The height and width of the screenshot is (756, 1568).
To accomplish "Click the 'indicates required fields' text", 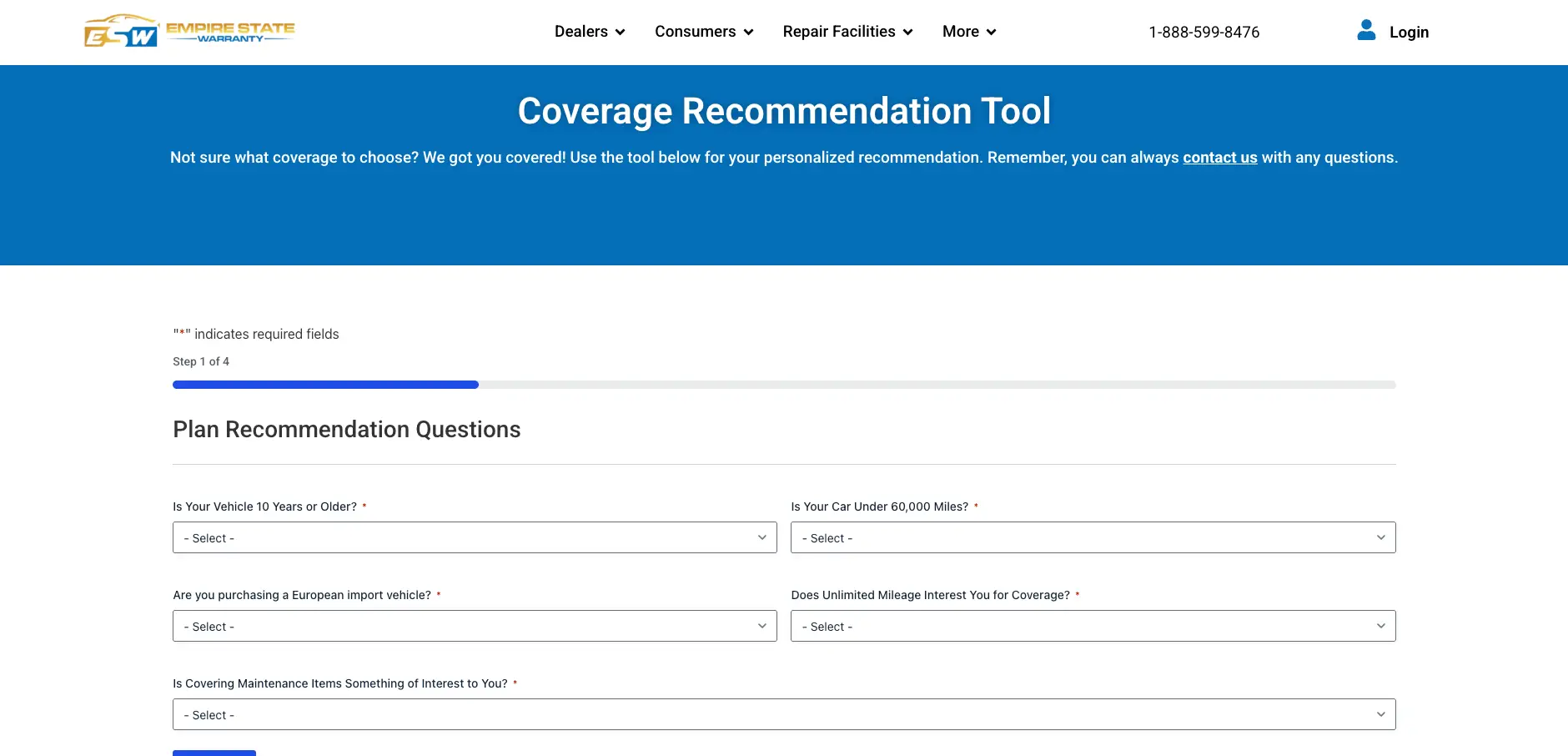I will [x=256, y=334].
